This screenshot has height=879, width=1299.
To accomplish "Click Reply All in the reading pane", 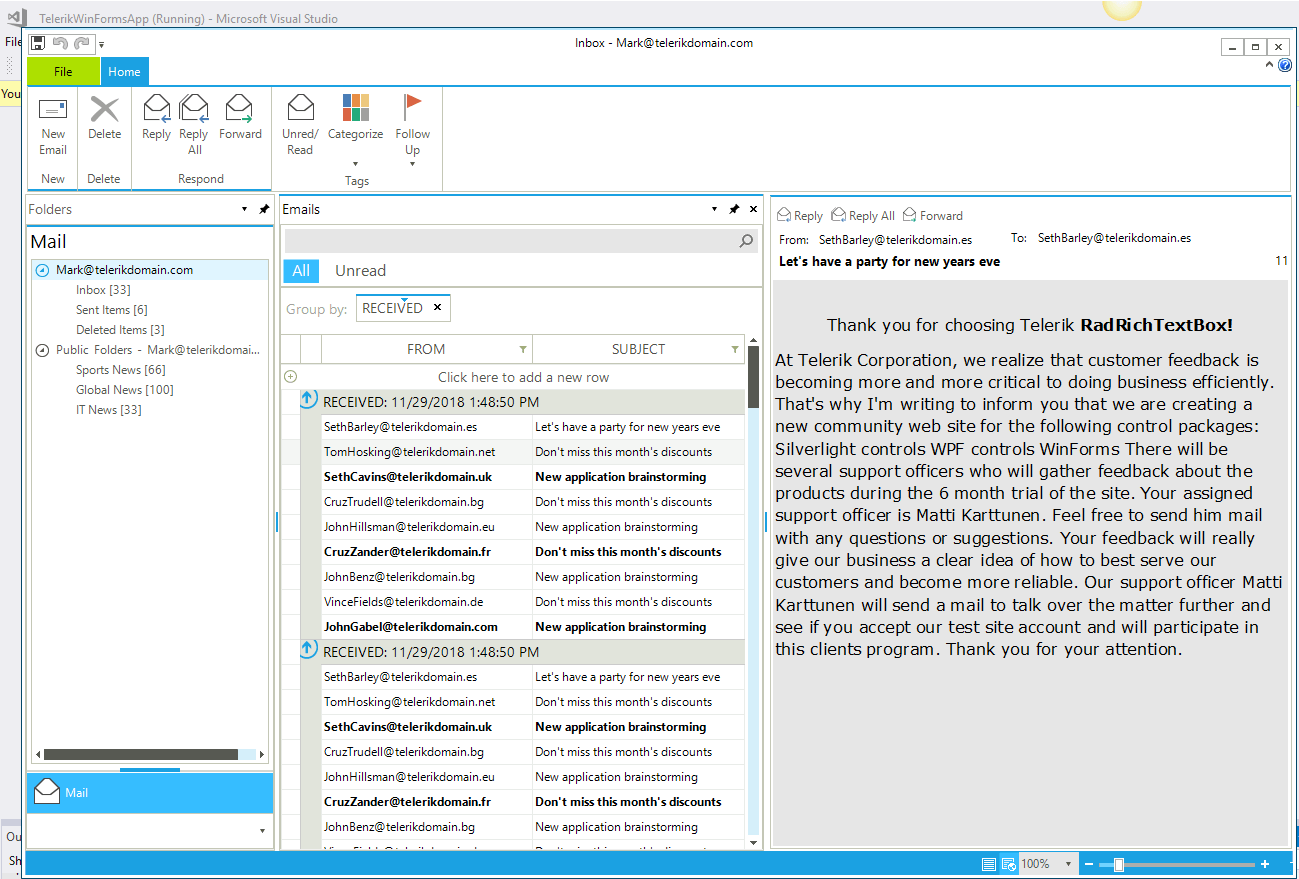I will coord(863,215).
